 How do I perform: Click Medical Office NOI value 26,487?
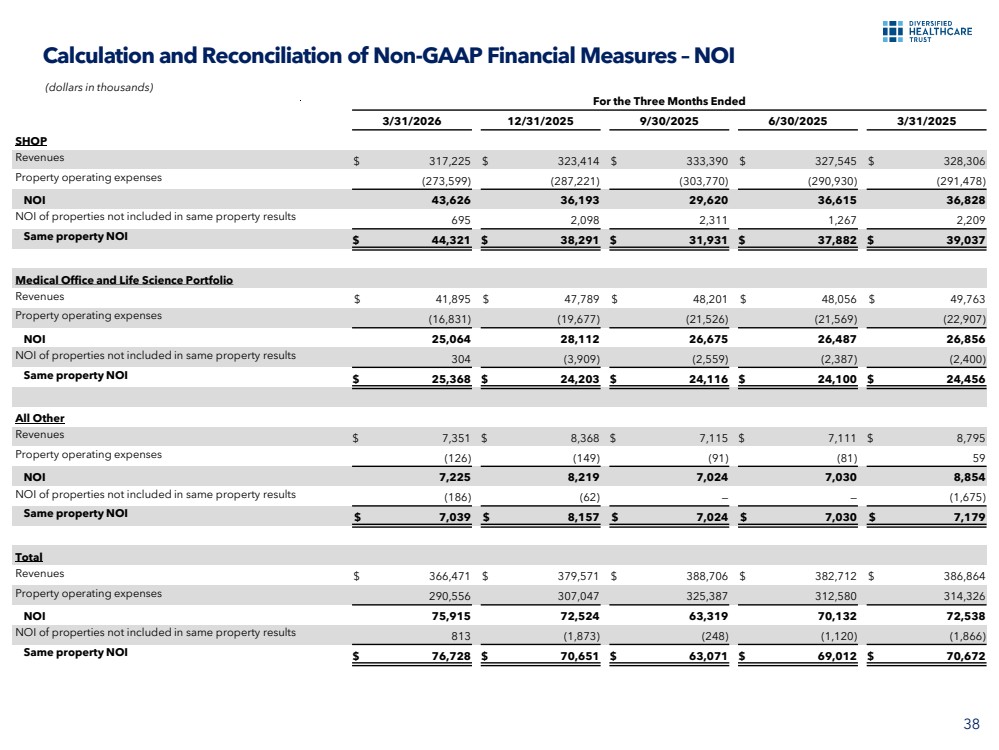point(837,339)
